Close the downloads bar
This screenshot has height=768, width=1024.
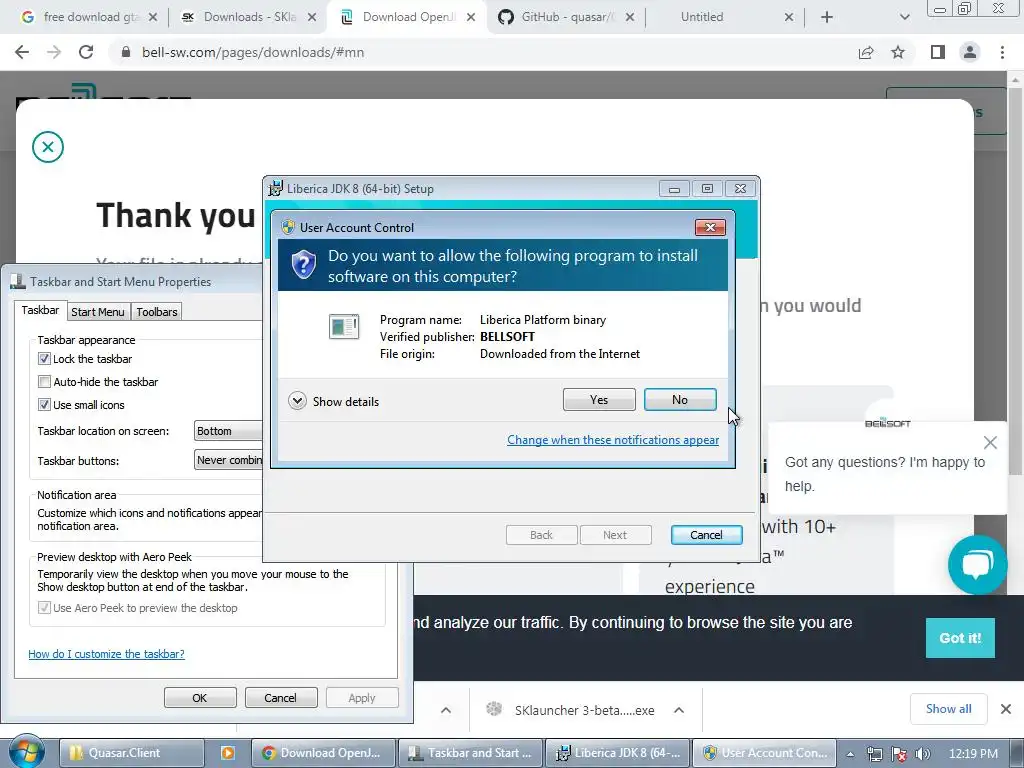(1006, 709)
